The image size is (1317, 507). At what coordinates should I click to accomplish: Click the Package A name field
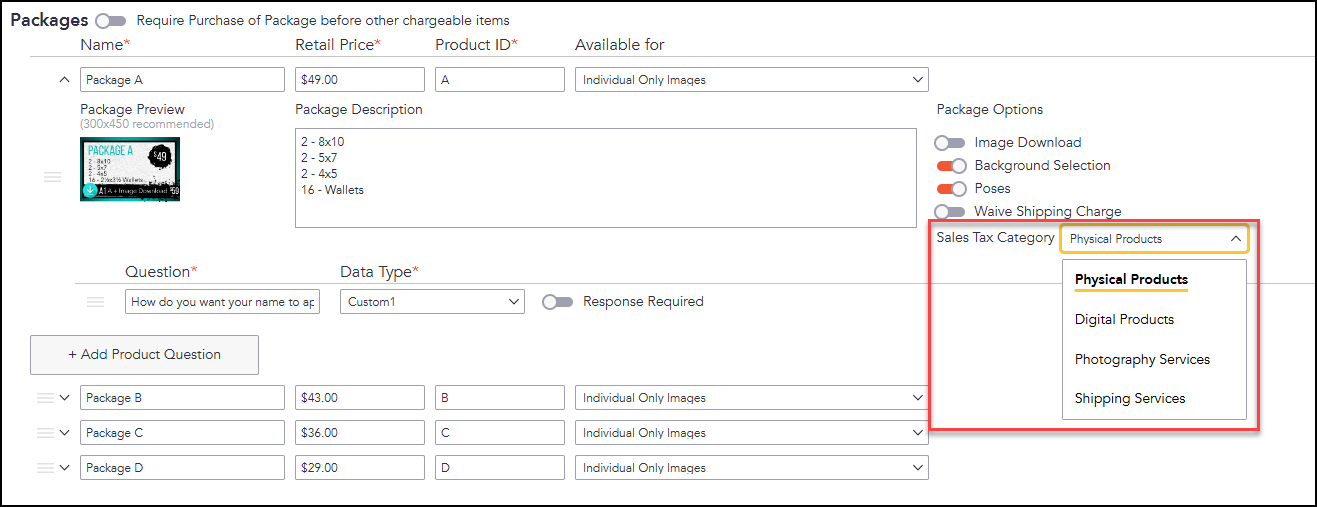[182, 80]
